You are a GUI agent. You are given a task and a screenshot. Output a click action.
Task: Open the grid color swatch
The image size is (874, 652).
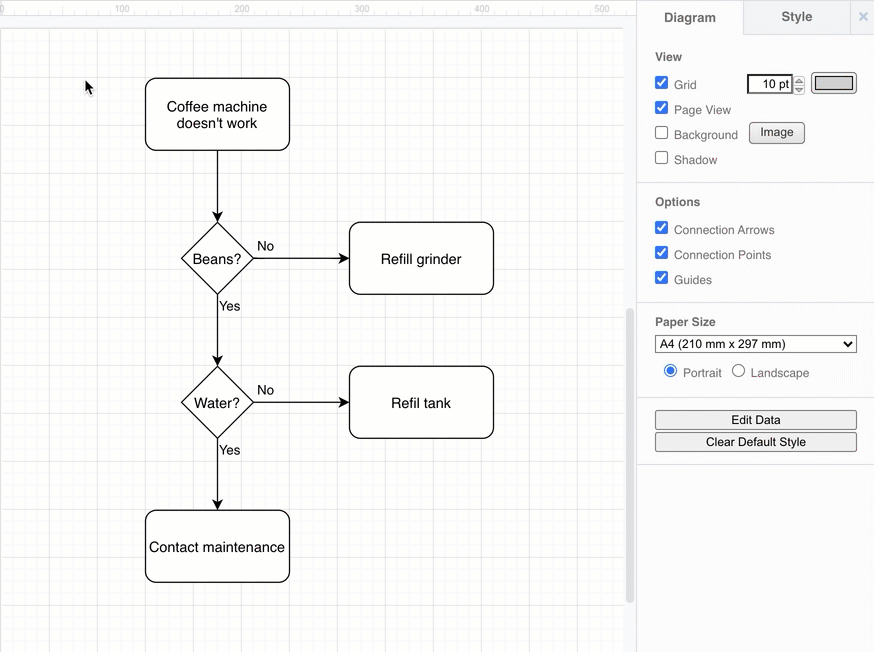[833, 83]
